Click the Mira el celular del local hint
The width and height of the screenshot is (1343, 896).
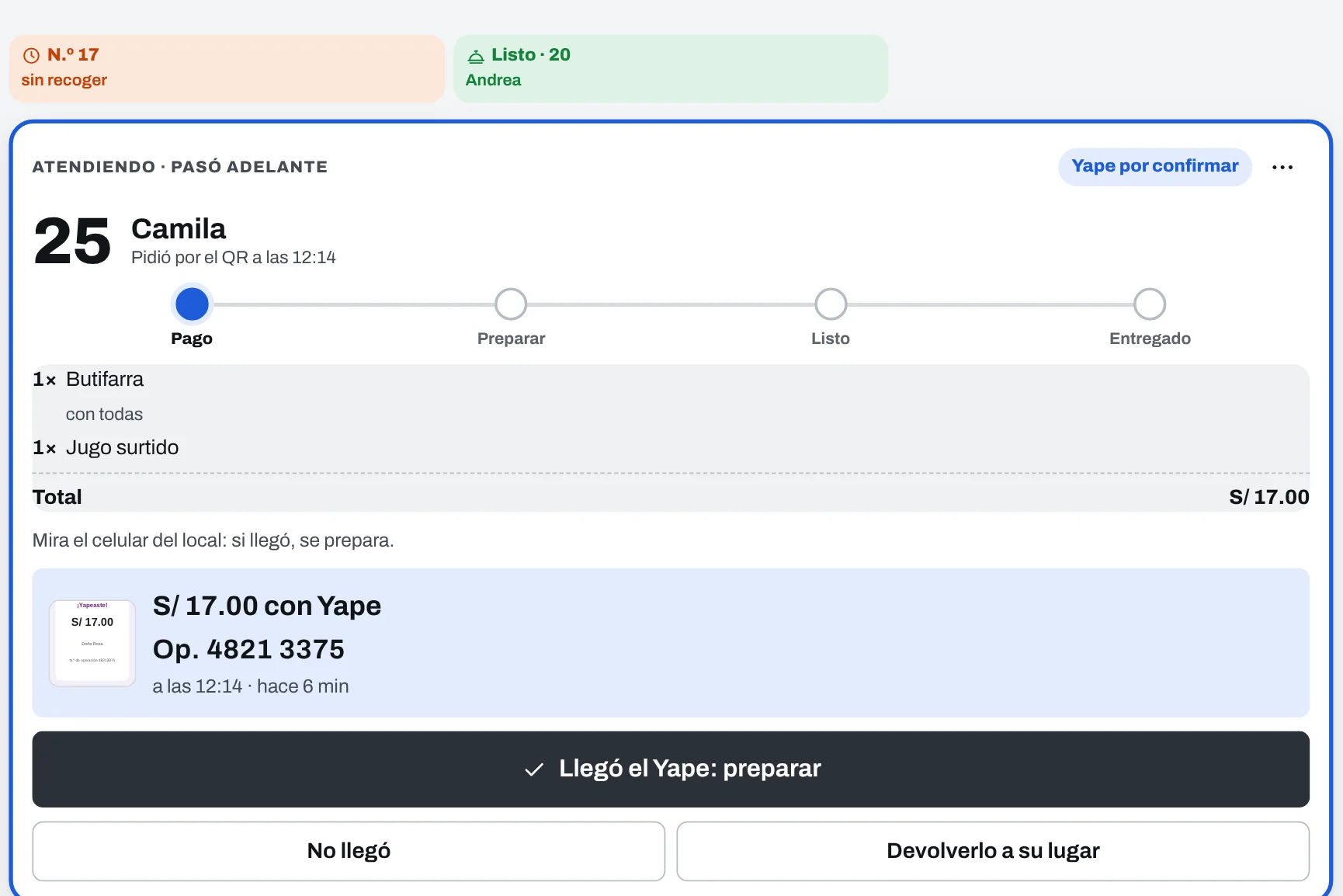[x=213, y=540]
